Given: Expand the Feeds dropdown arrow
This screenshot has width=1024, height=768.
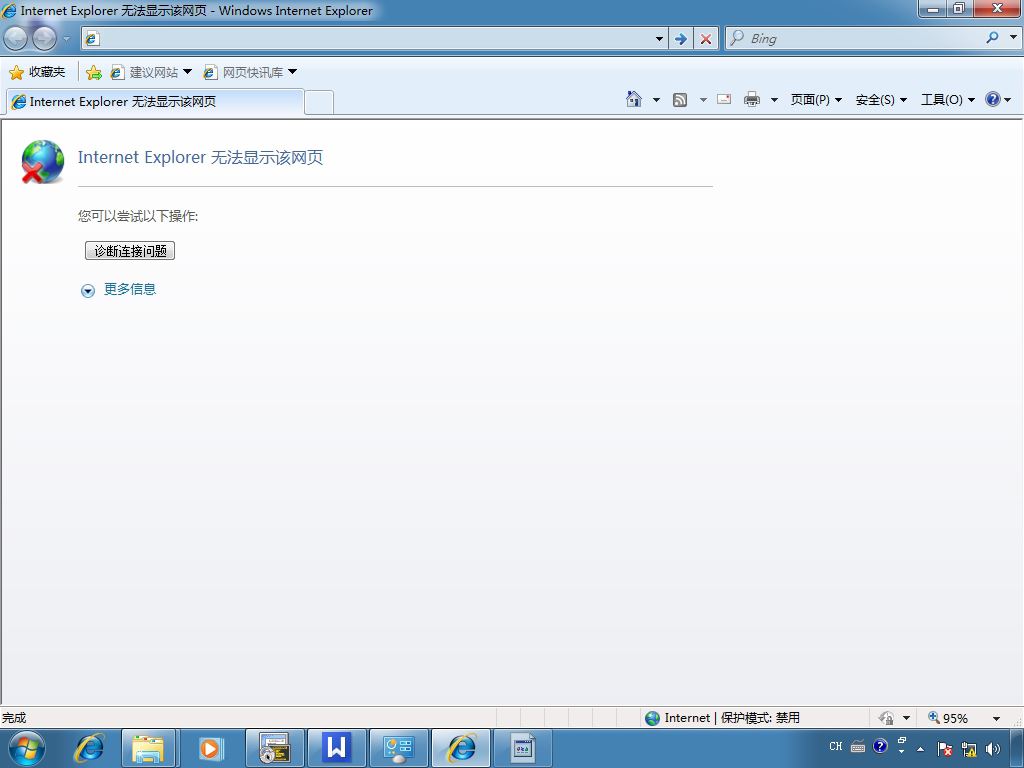Looking at the screenshot, I should click(703, 100).
